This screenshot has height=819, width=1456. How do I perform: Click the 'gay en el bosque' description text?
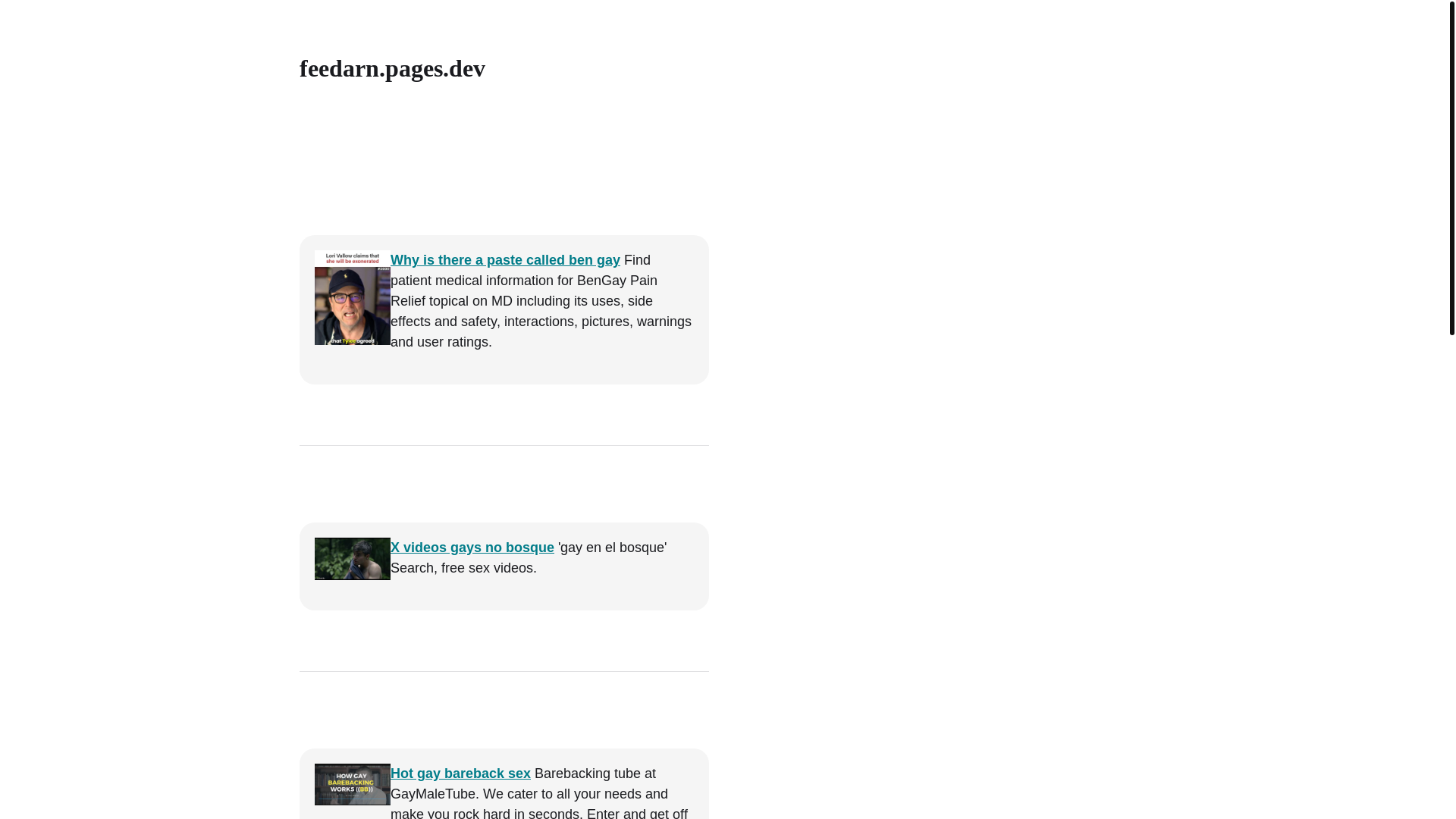[x=529, y=557]
